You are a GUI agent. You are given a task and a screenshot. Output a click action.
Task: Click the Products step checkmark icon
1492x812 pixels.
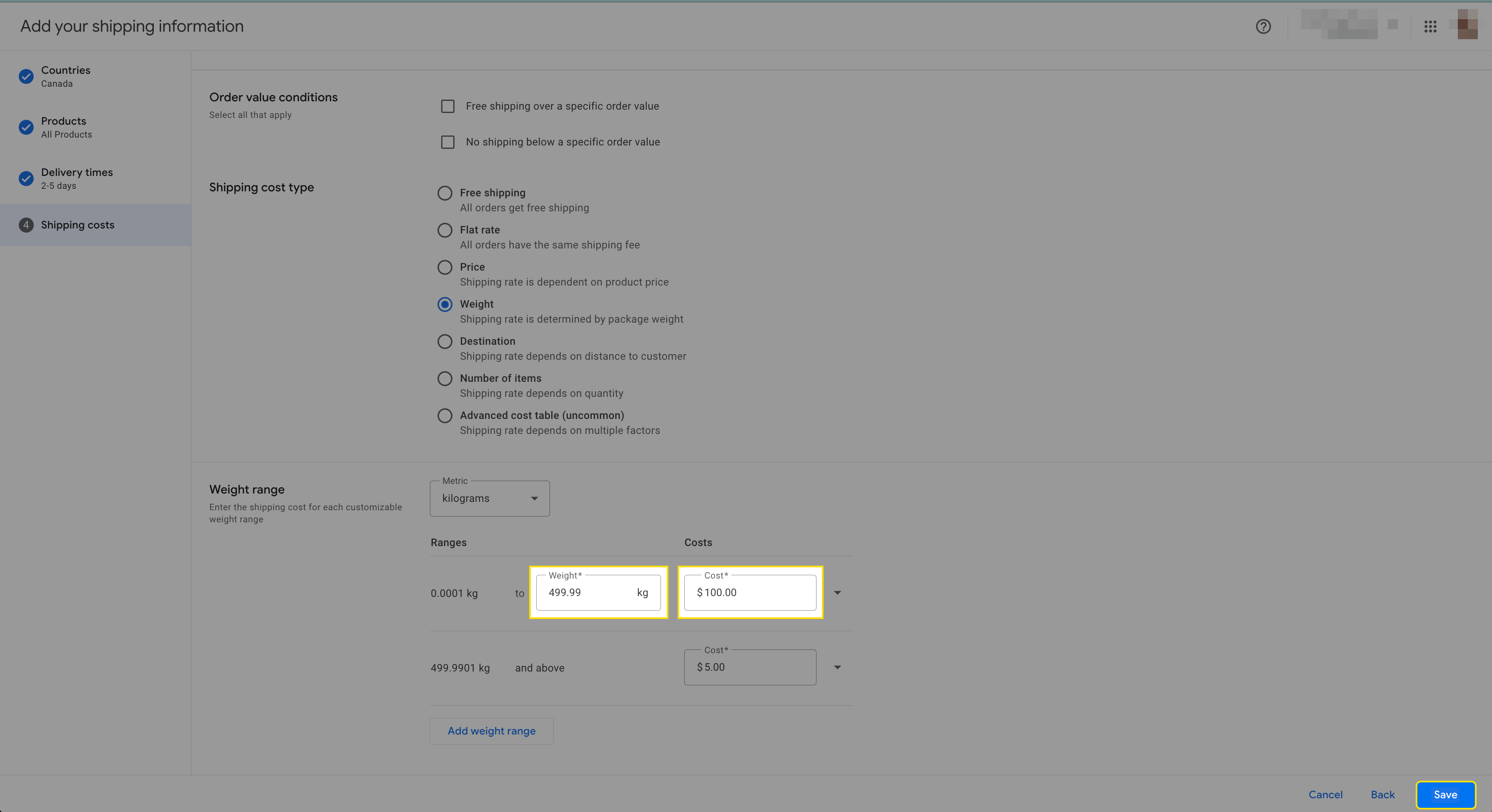(x=26, y=128)
